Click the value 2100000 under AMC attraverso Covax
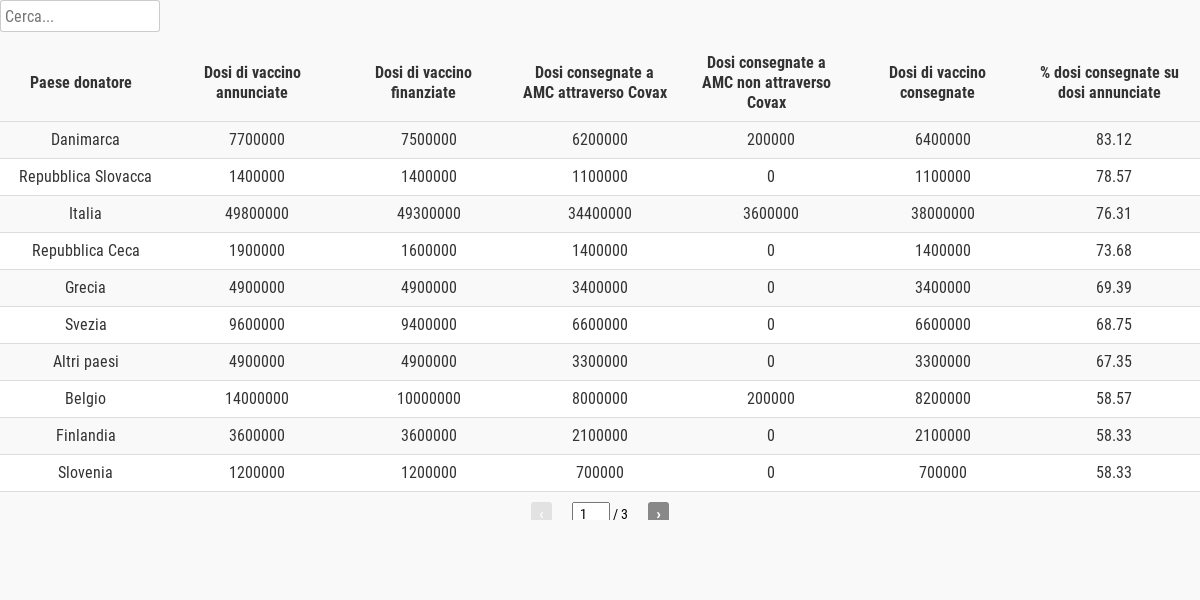The image size is (1200, 600). tap(600, 436)
